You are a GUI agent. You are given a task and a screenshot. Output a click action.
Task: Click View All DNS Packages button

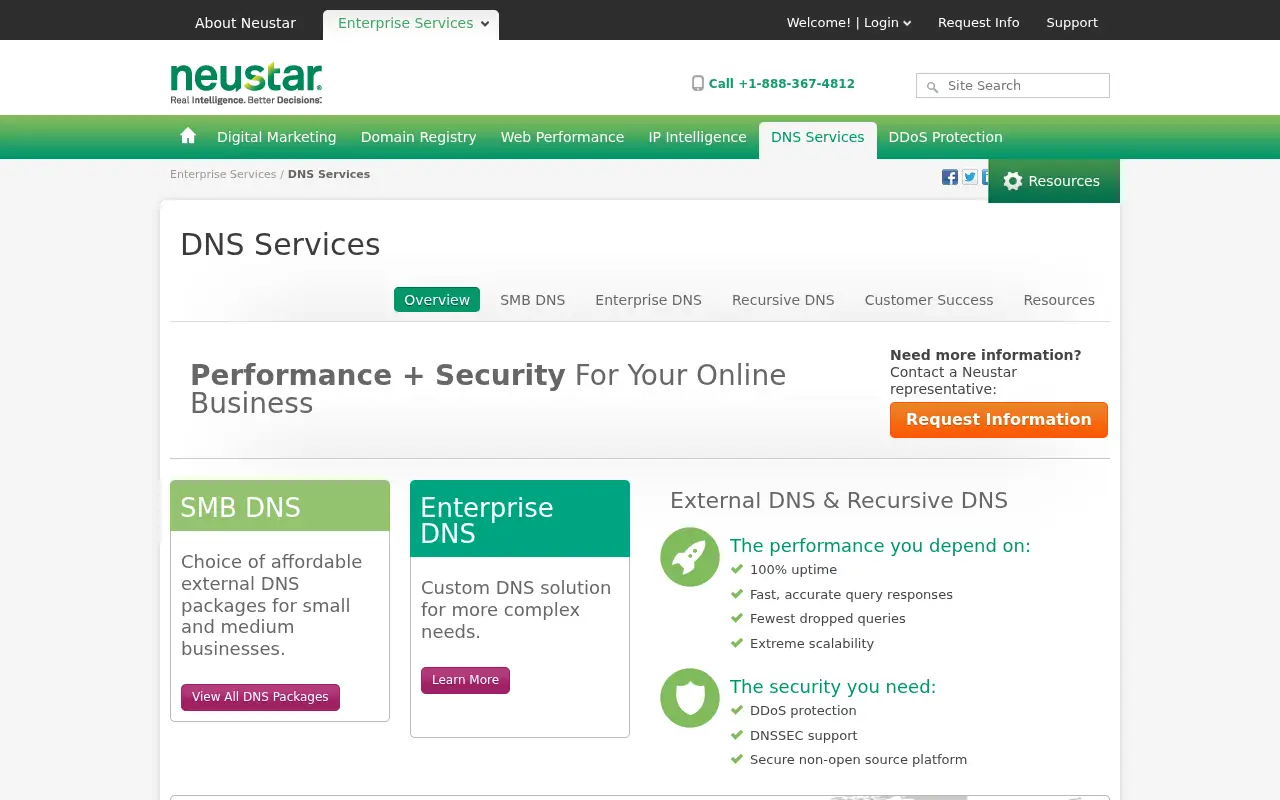[x=260, y=697]
